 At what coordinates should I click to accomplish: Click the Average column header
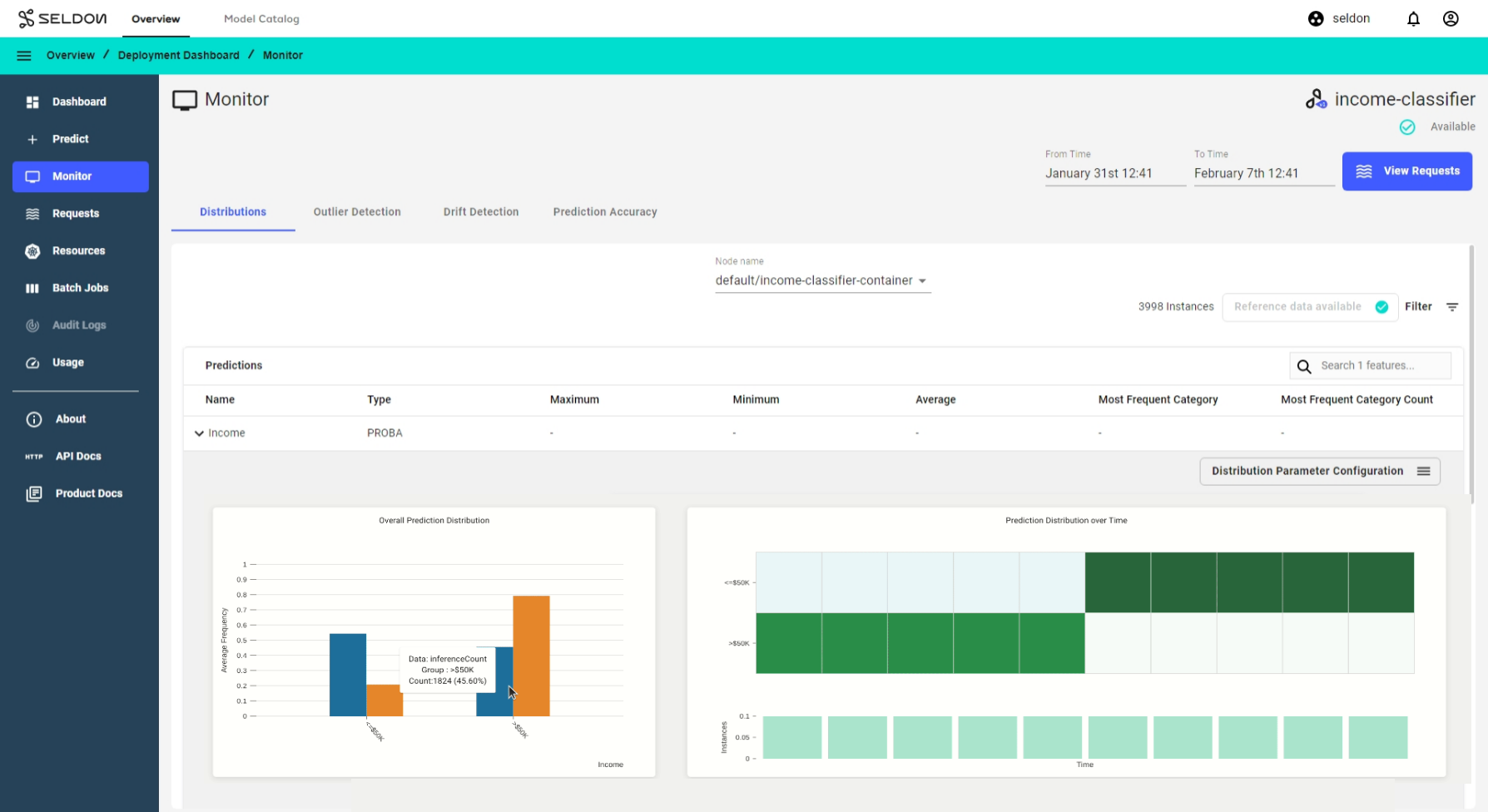tap(935, 400)
